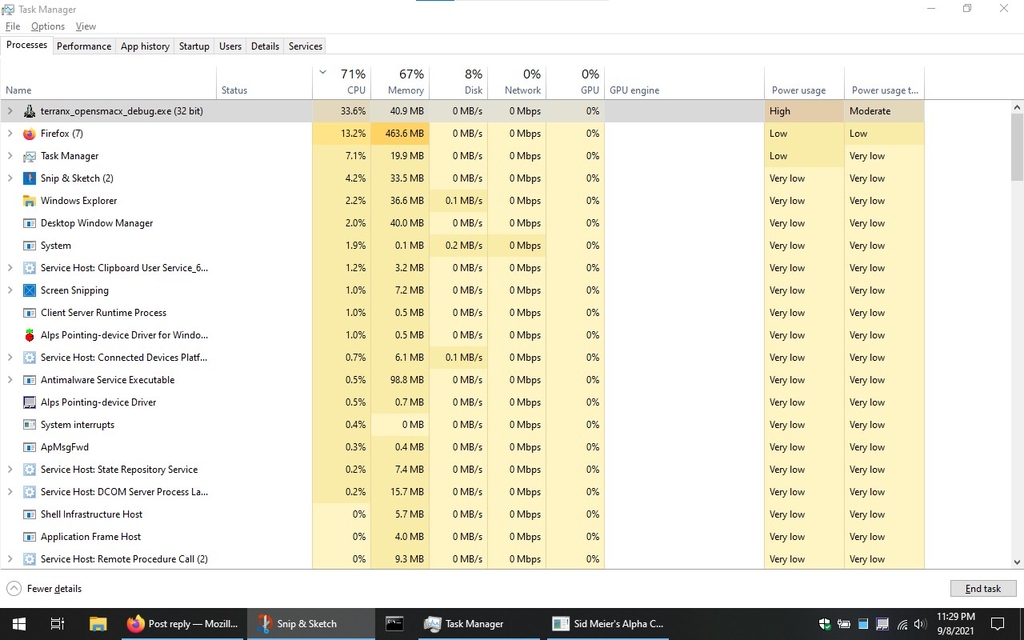Click the Screen Snipping process icon
This screenshot has height=640, width=1024.
(x=30, y=291)
